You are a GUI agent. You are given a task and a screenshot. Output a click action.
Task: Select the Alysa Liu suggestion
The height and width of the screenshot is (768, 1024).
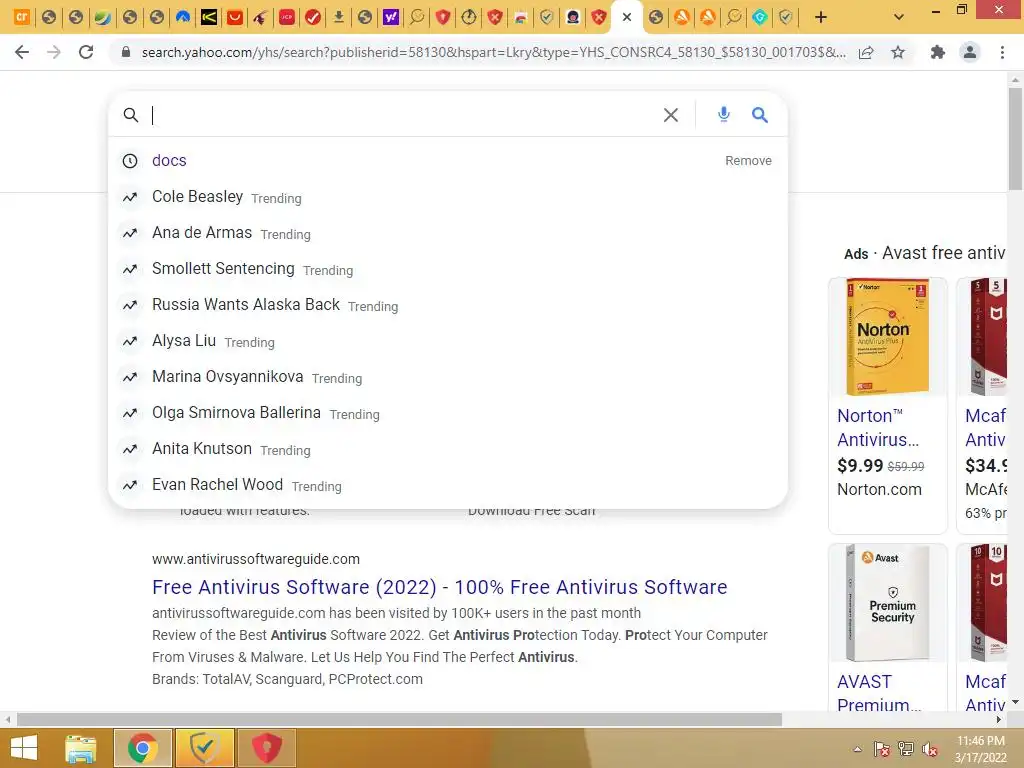[448, 341]
